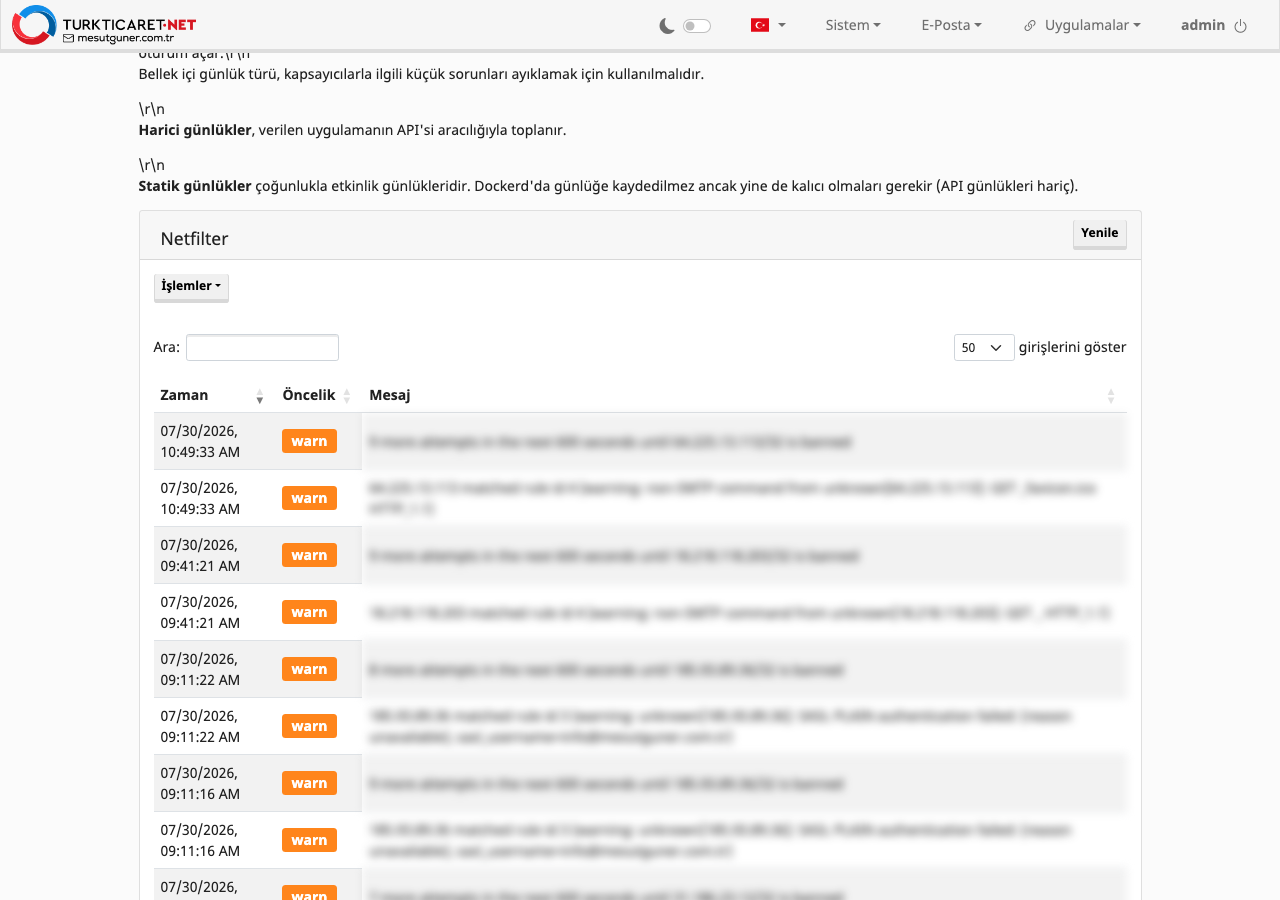Click the admin logout power icon
The width and height of the screenshot is (1280, 900).
(x=1241, y=26)
